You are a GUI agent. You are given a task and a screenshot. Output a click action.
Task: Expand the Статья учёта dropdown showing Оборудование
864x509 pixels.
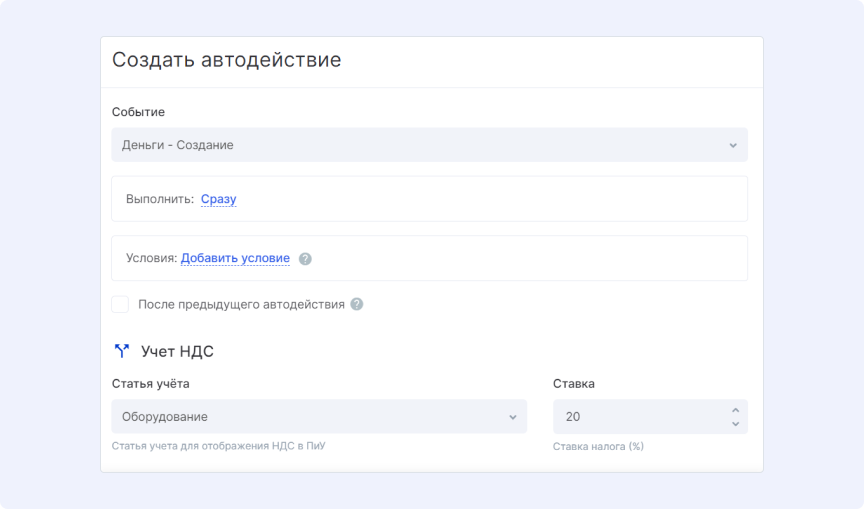tap(310, 416)
